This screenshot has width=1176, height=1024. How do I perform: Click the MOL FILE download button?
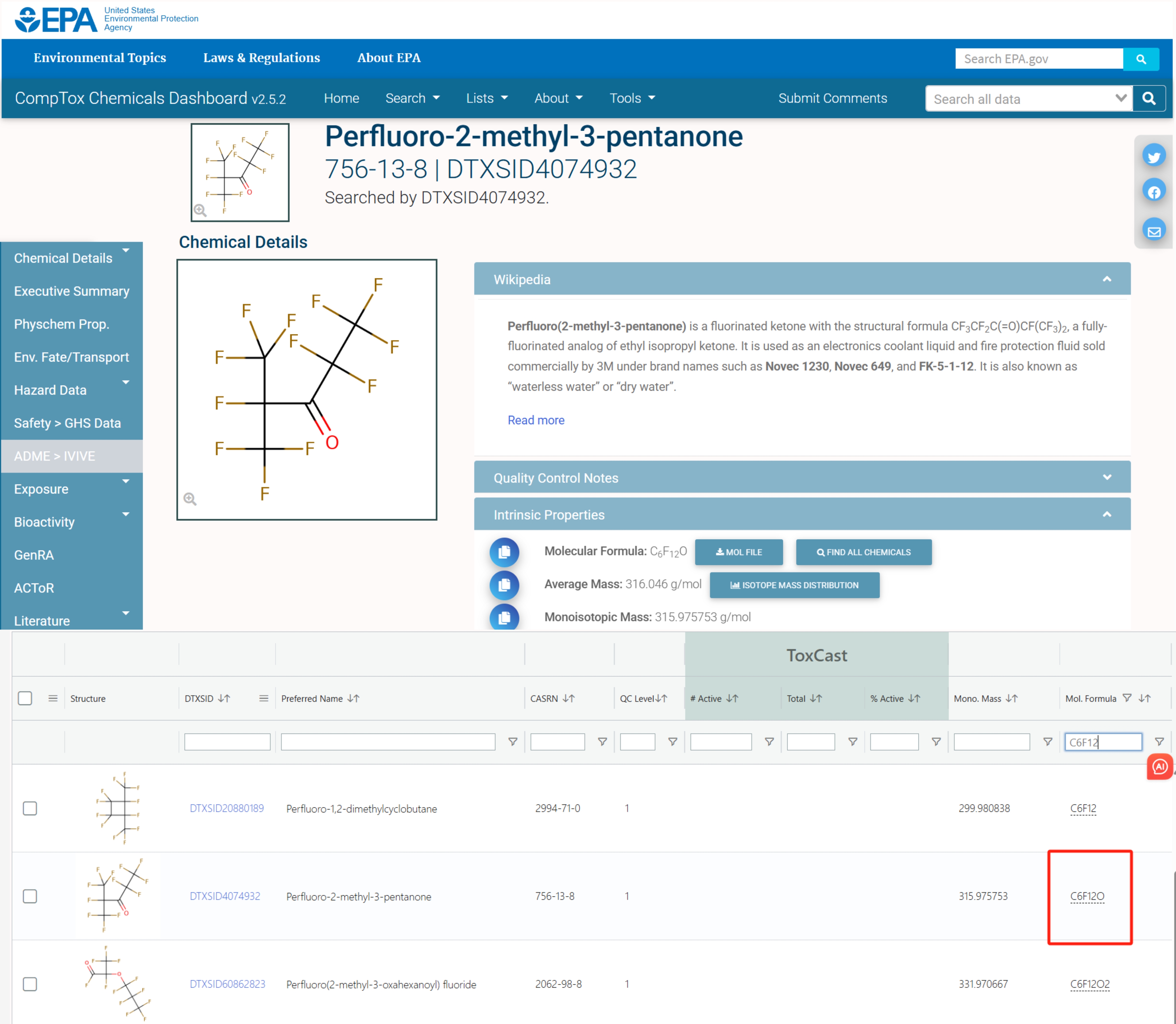tap(738, 552)
